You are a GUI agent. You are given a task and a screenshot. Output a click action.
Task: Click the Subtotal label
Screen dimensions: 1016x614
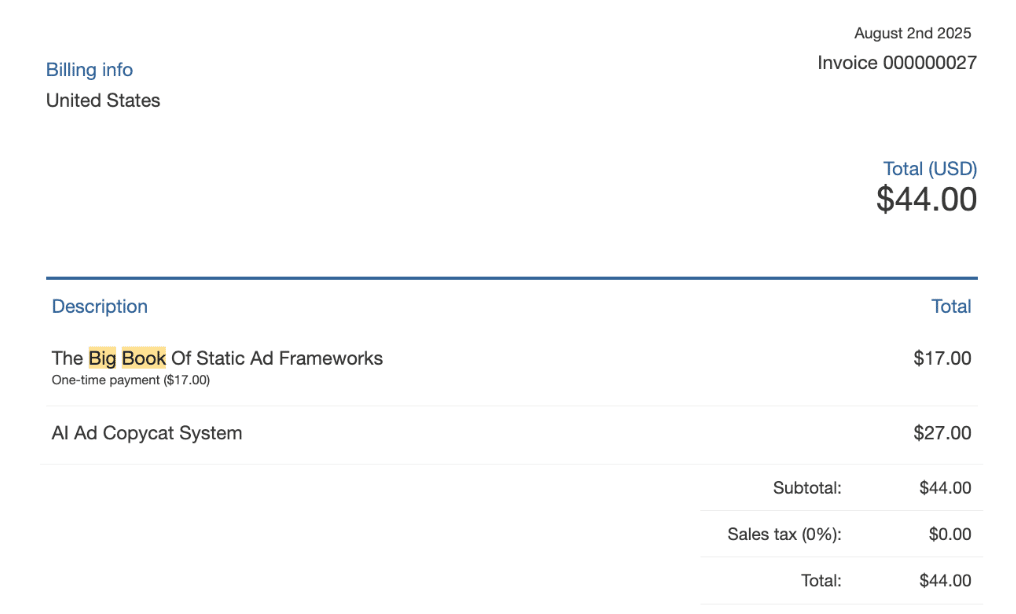(807, 489)
